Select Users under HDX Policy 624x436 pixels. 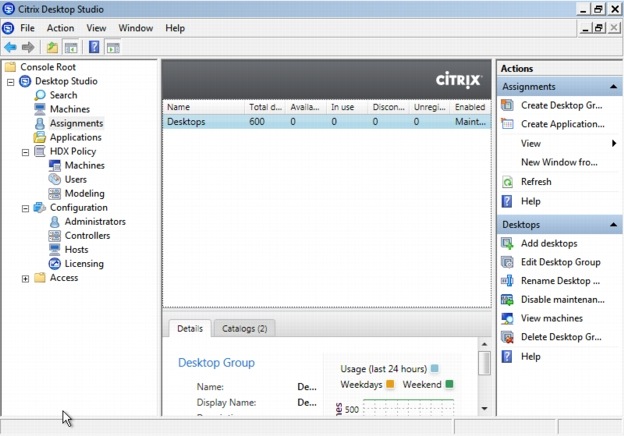click(x=76, y=179)
